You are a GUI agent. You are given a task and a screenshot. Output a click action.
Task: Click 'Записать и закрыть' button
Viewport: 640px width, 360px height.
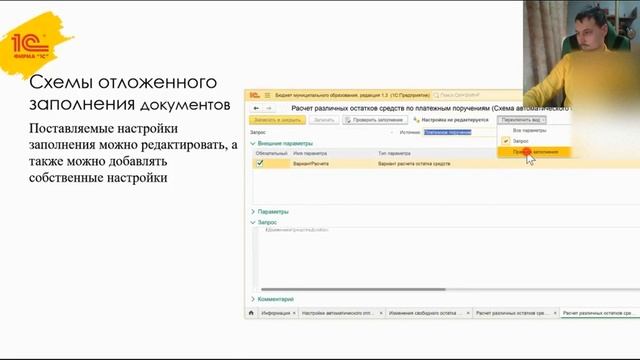[x=277, y=120]
